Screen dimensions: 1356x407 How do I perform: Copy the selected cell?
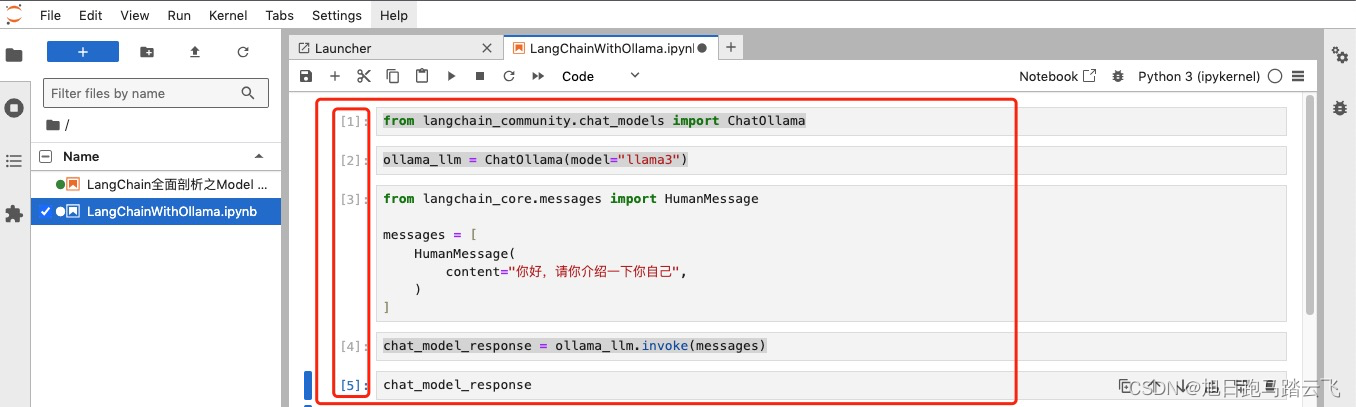(x=393, y=76)
